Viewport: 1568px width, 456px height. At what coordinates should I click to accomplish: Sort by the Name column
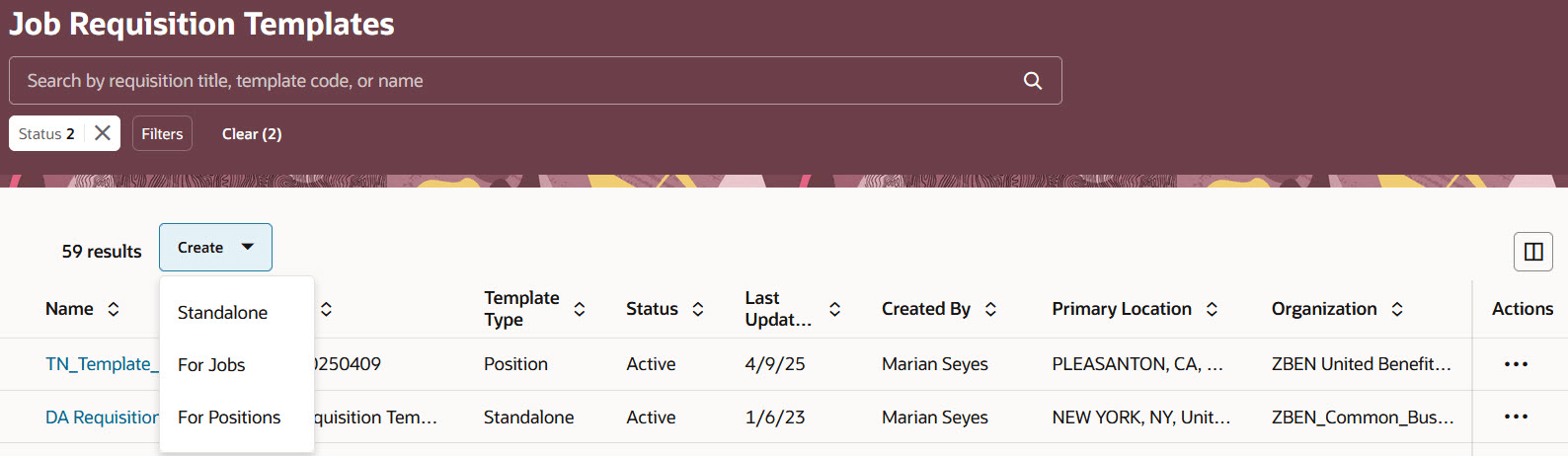114,309
